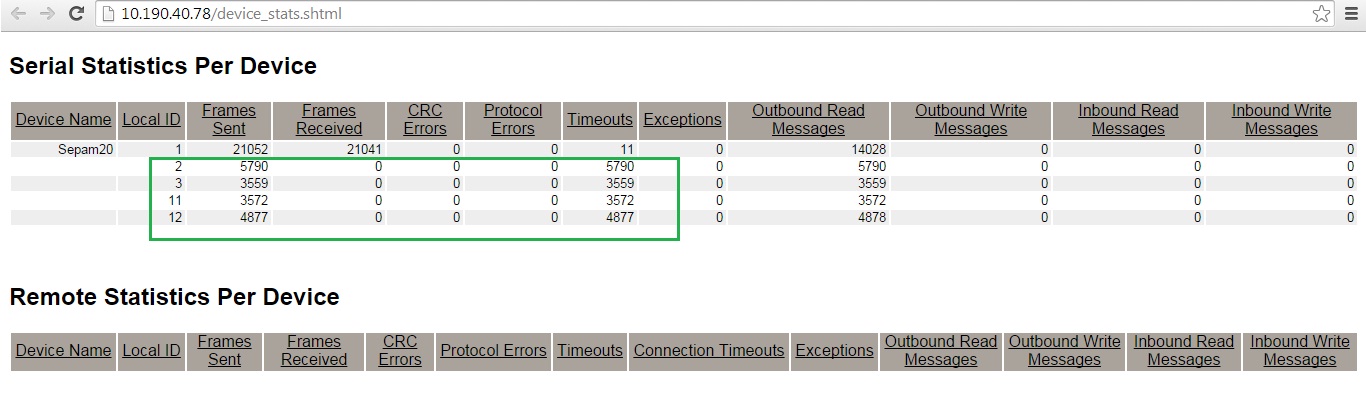The image size is (1366, 395).
Task: Sort remote table by Exceptions
Action: tap(834, 351)
